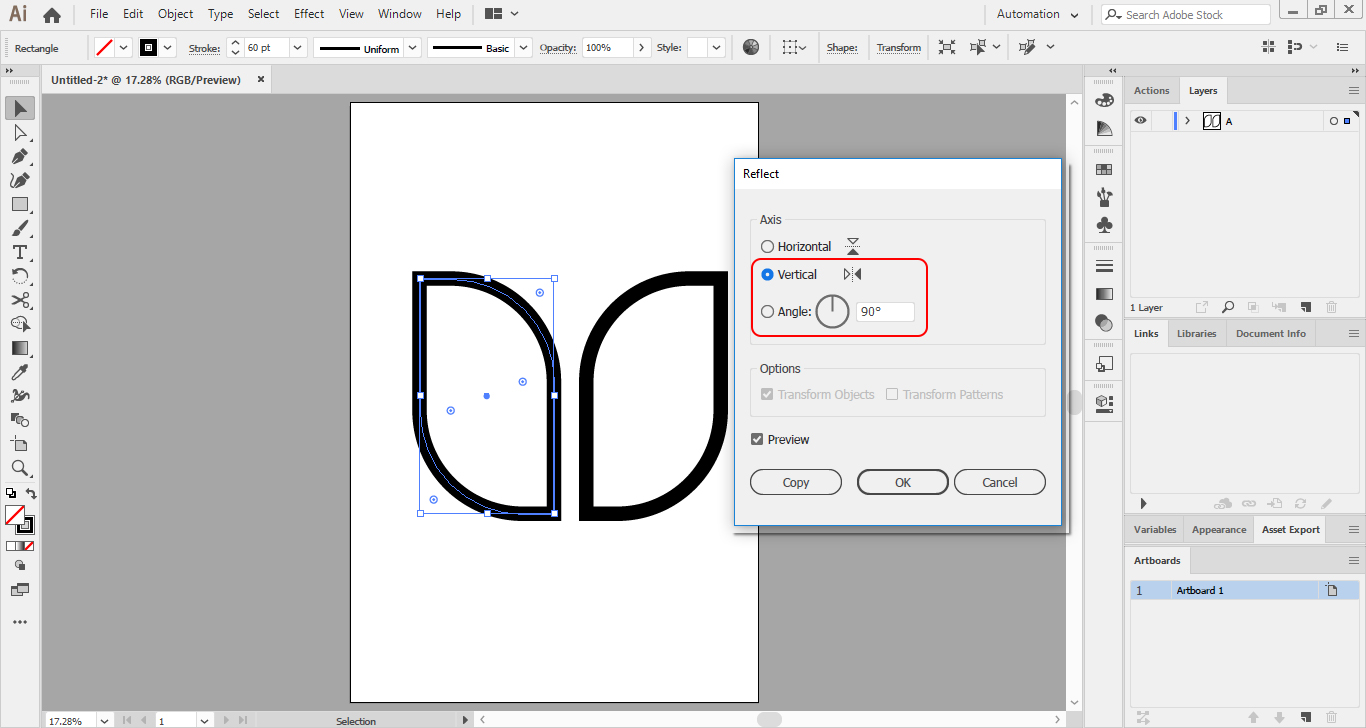The image size is (1366, 728).
Task: Open the fill color dropdown arrow
Action: (125, 47)
